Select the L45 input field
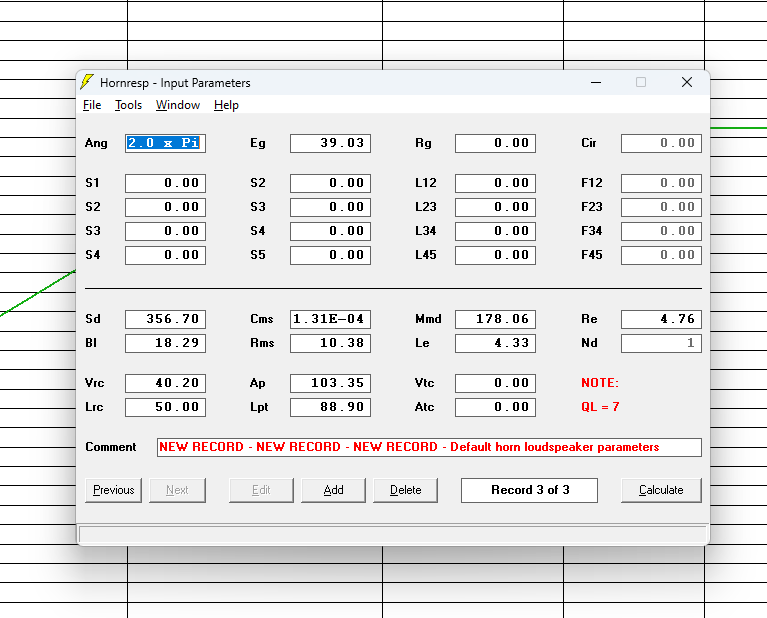This screenshot has height=618, width=767. (x=495, y=255)
